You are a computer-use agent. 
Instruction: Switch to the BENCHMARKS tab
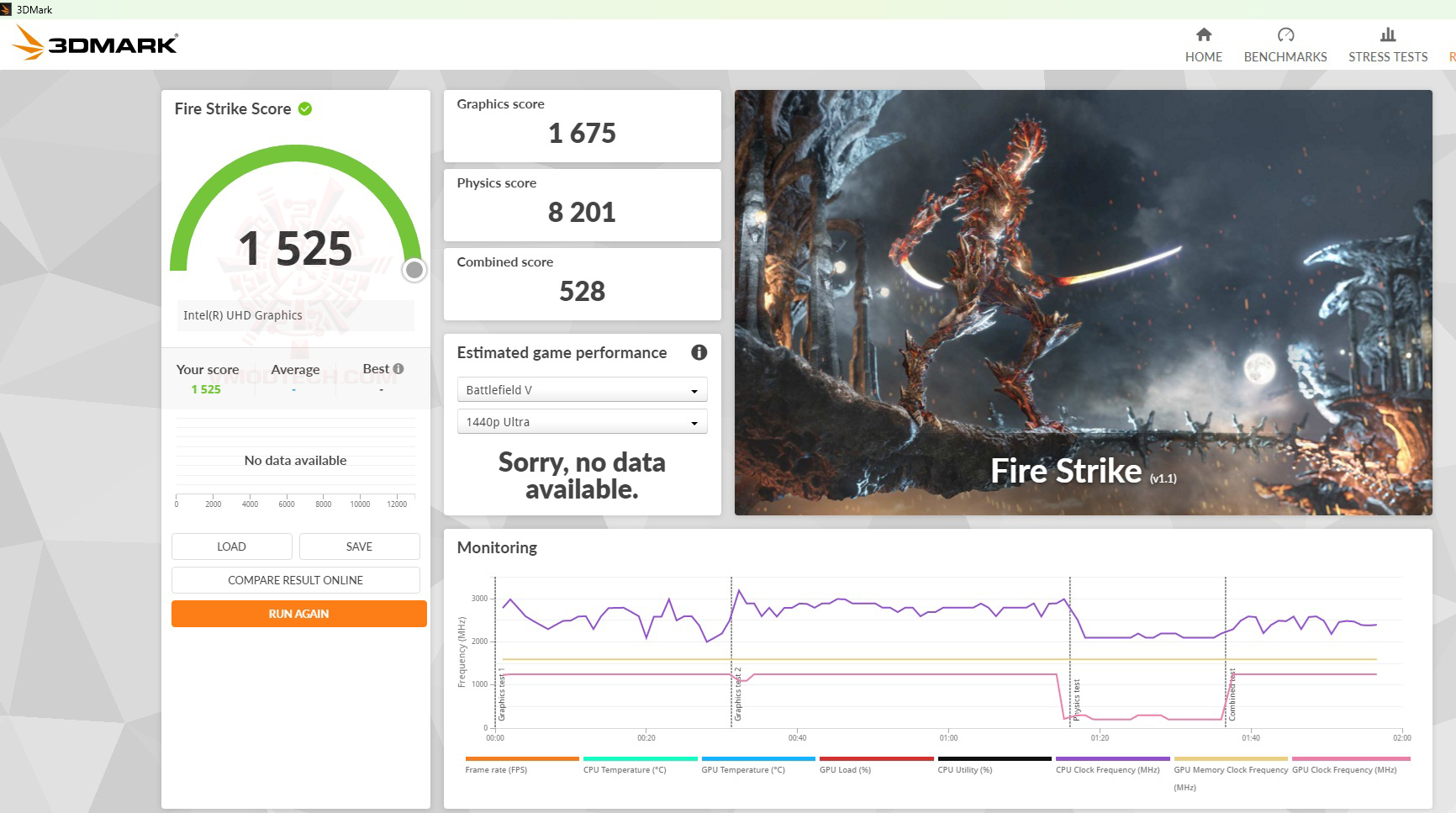(1285, 56)
